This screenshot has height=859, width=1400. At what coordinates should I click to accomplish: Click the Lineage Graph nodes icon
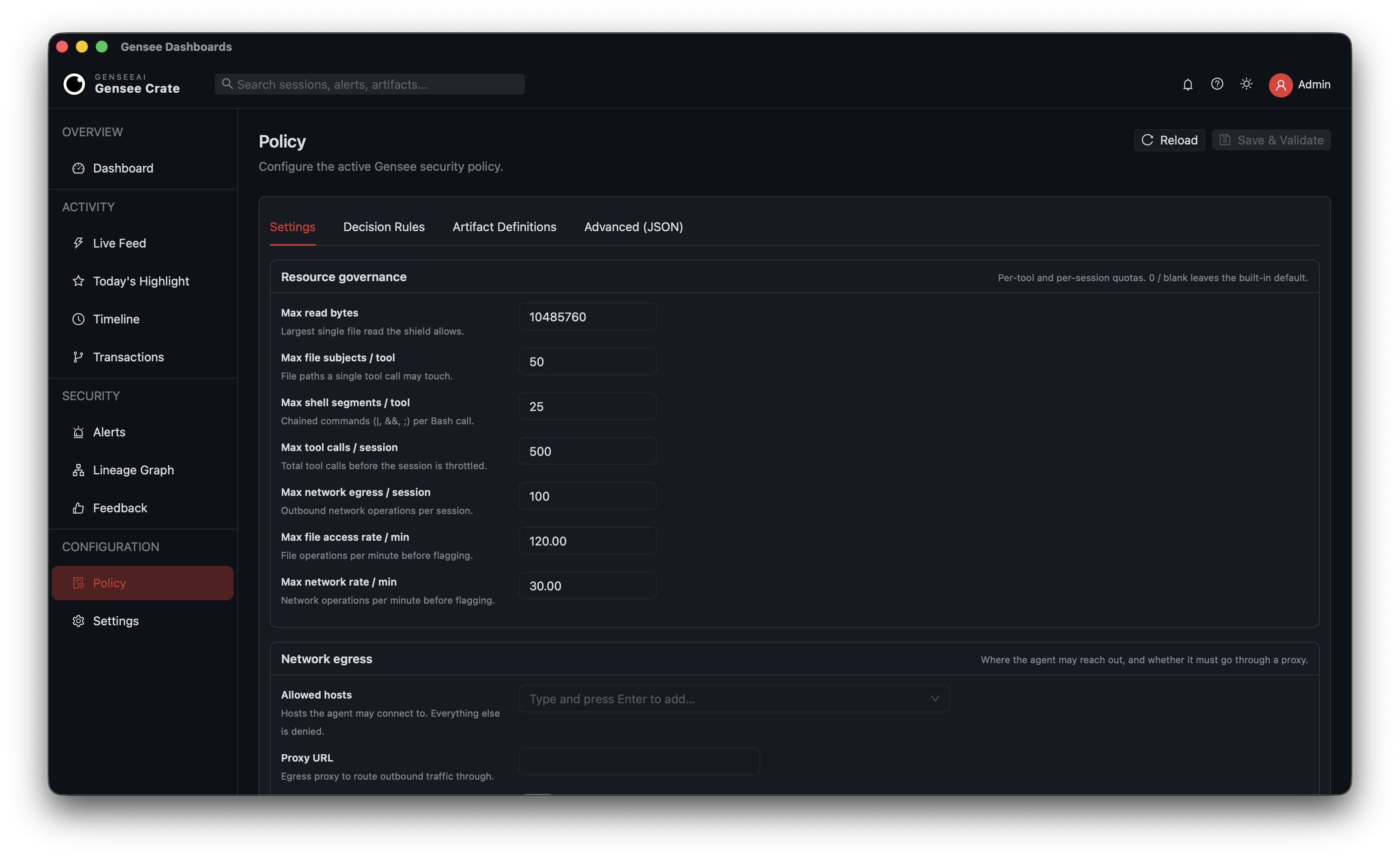pyautogui.click(x=78, y=470)
